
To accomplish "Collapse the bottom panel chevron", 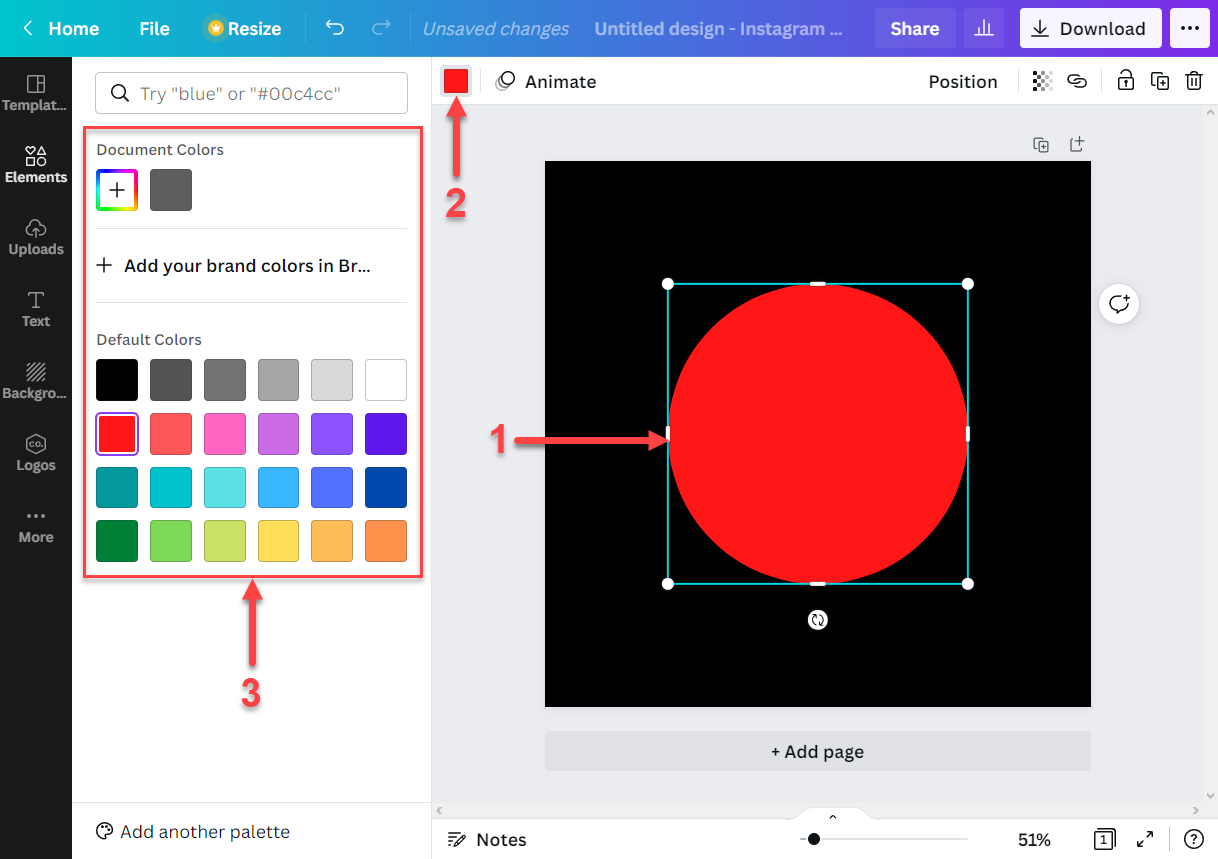I will coord(832,816).
